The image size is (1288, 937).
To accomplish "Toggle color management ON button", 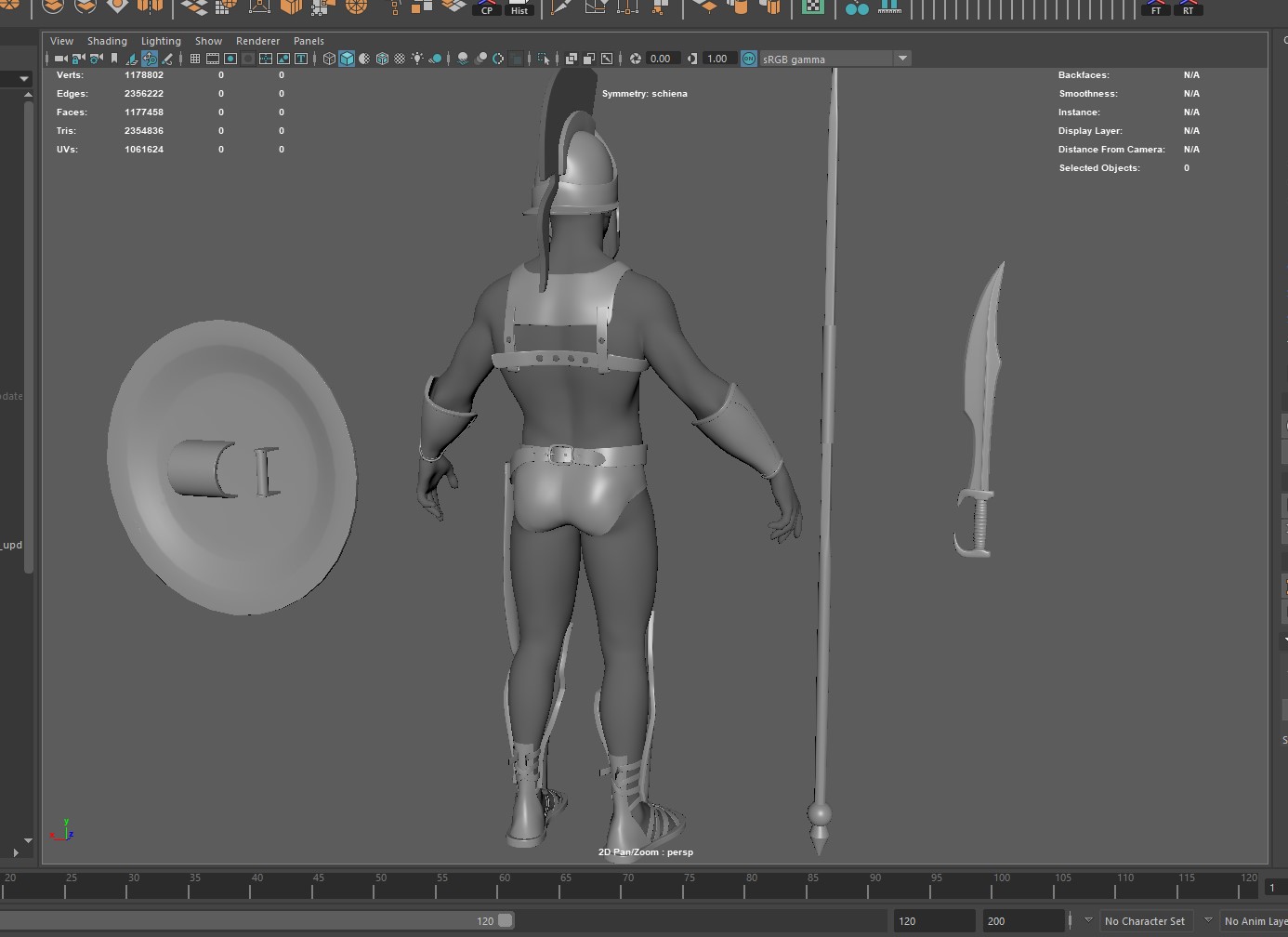I will click(748, 59).
